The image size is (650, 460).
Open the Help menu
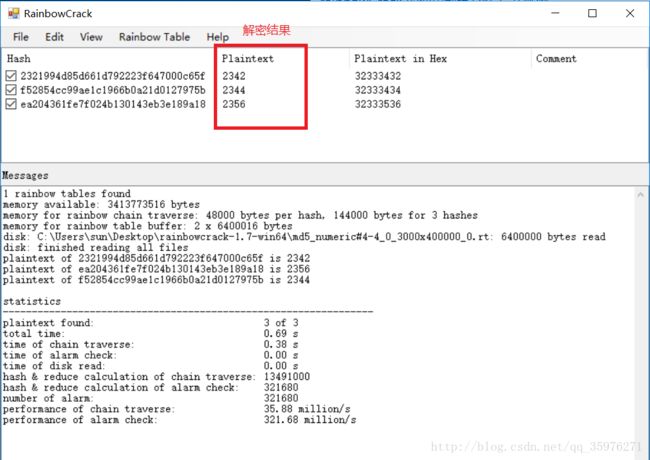(218, 37)
